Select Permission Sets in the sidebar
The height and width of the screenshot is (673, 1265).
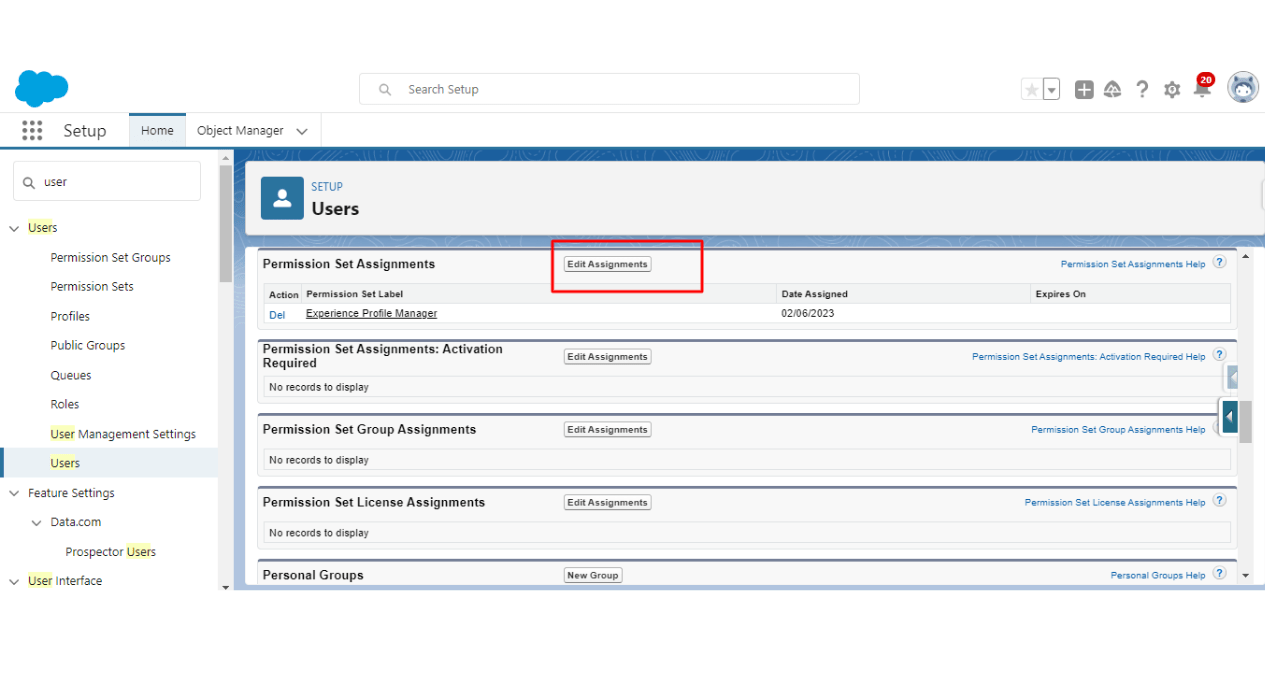point(92,287)
